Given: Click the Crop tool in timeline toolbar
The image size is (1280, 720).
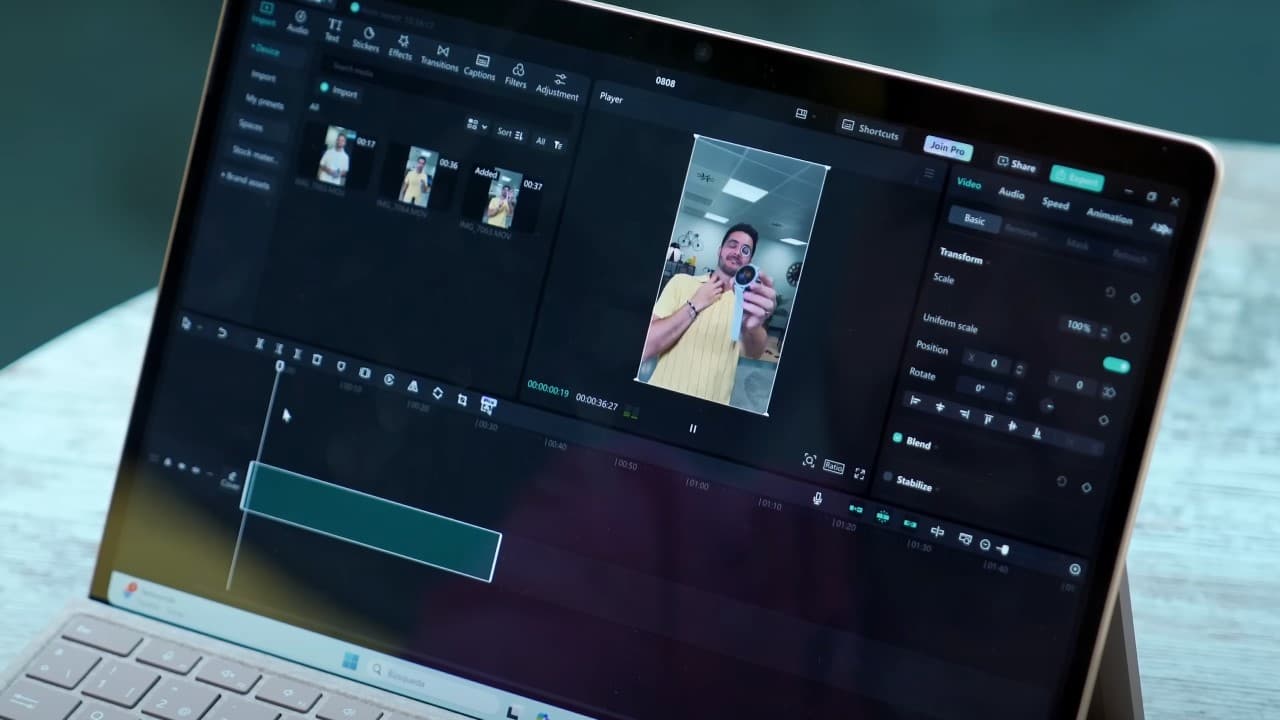Looking at the screenshot, I should 462,399.
